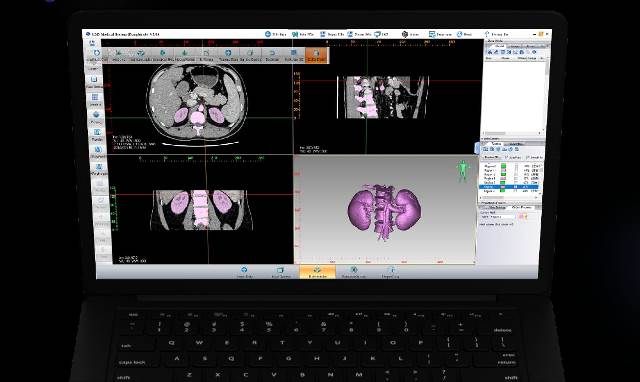Select the blue highlighted row in region list
Viewport: 640px width, 382px height.
click(509, 187)
